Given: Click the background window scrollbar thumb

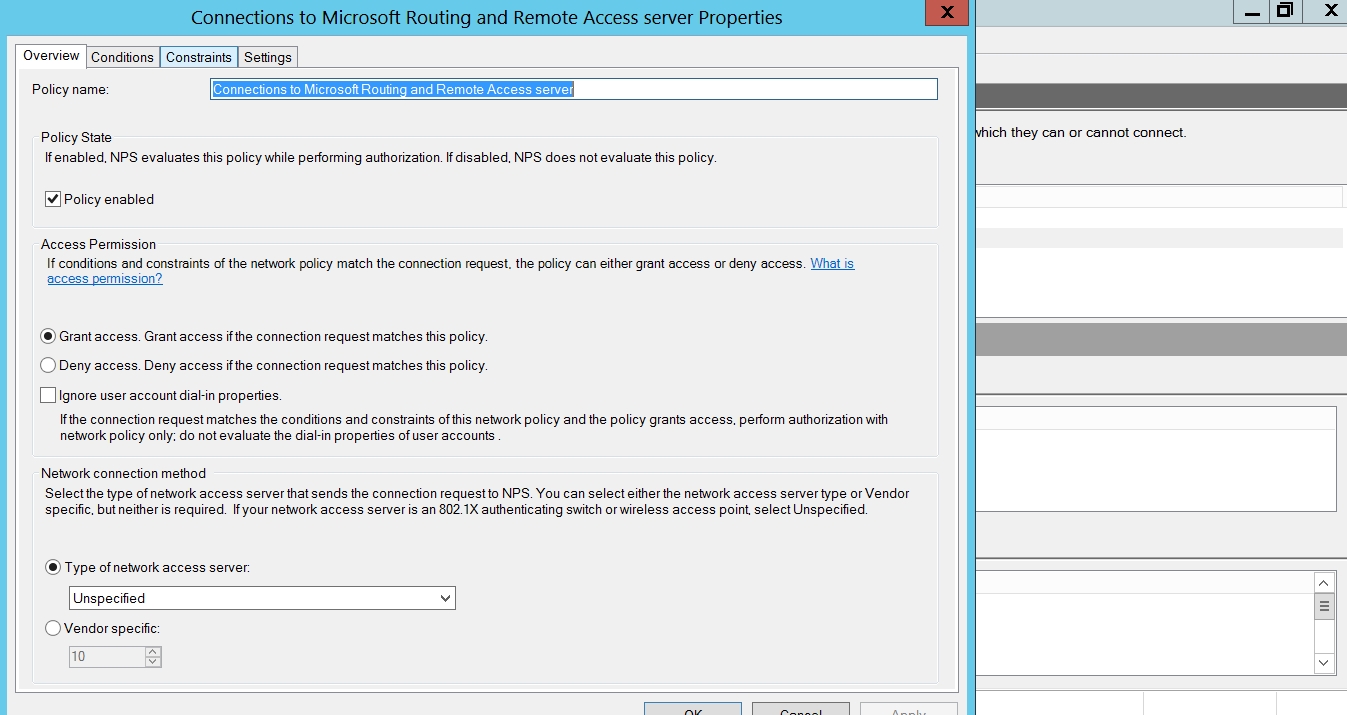Looking at the screenshot, I should (x=1324, y=606).
